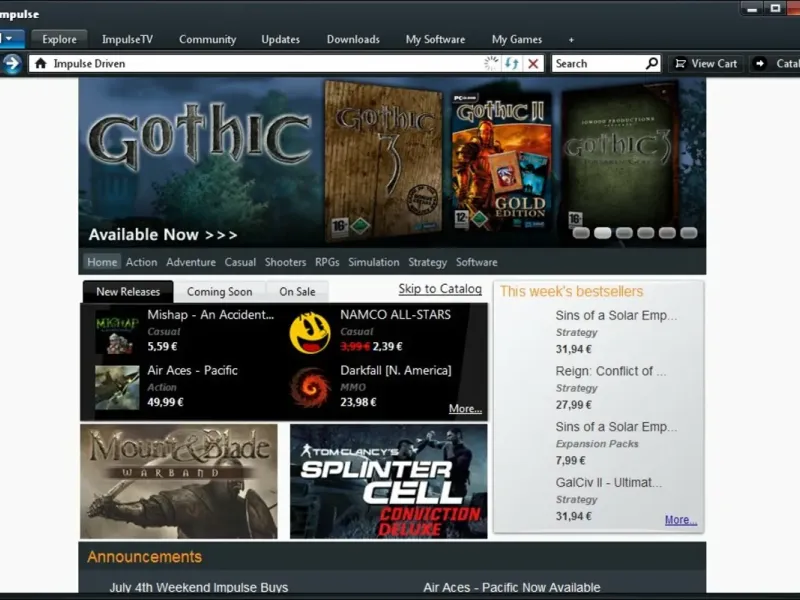
Task: Open July 4th Weekend Impulse Buys announcement
Action: point(198,587)
